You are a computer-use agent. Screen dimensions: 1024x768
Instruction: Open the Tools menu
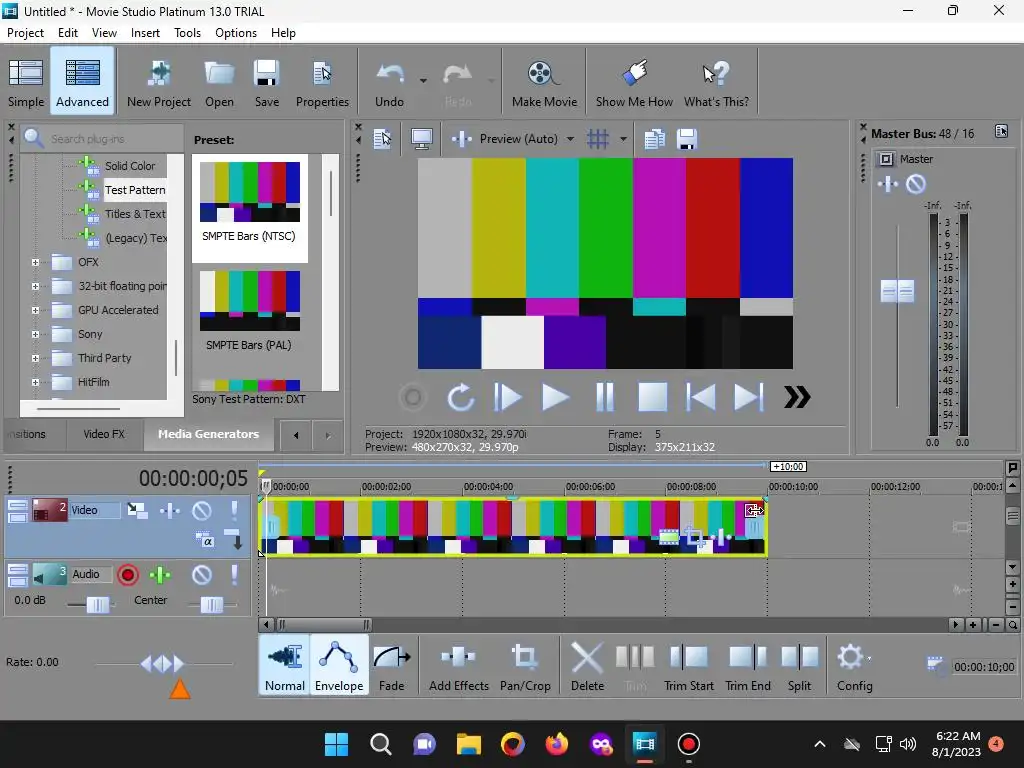click(187, 33)
